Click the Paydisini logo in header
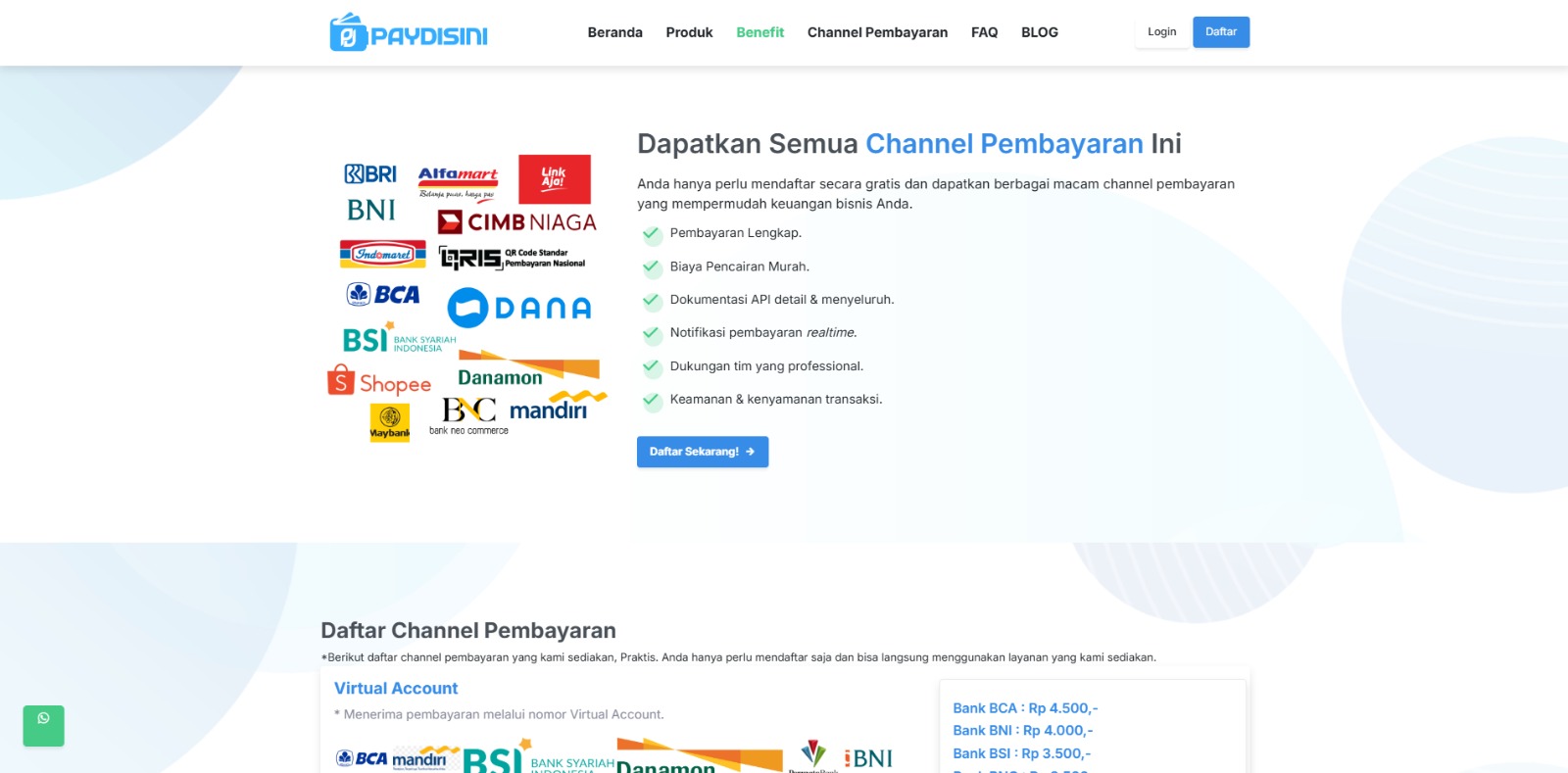Viewport: 1568px width, 773px height. point(409,32)
